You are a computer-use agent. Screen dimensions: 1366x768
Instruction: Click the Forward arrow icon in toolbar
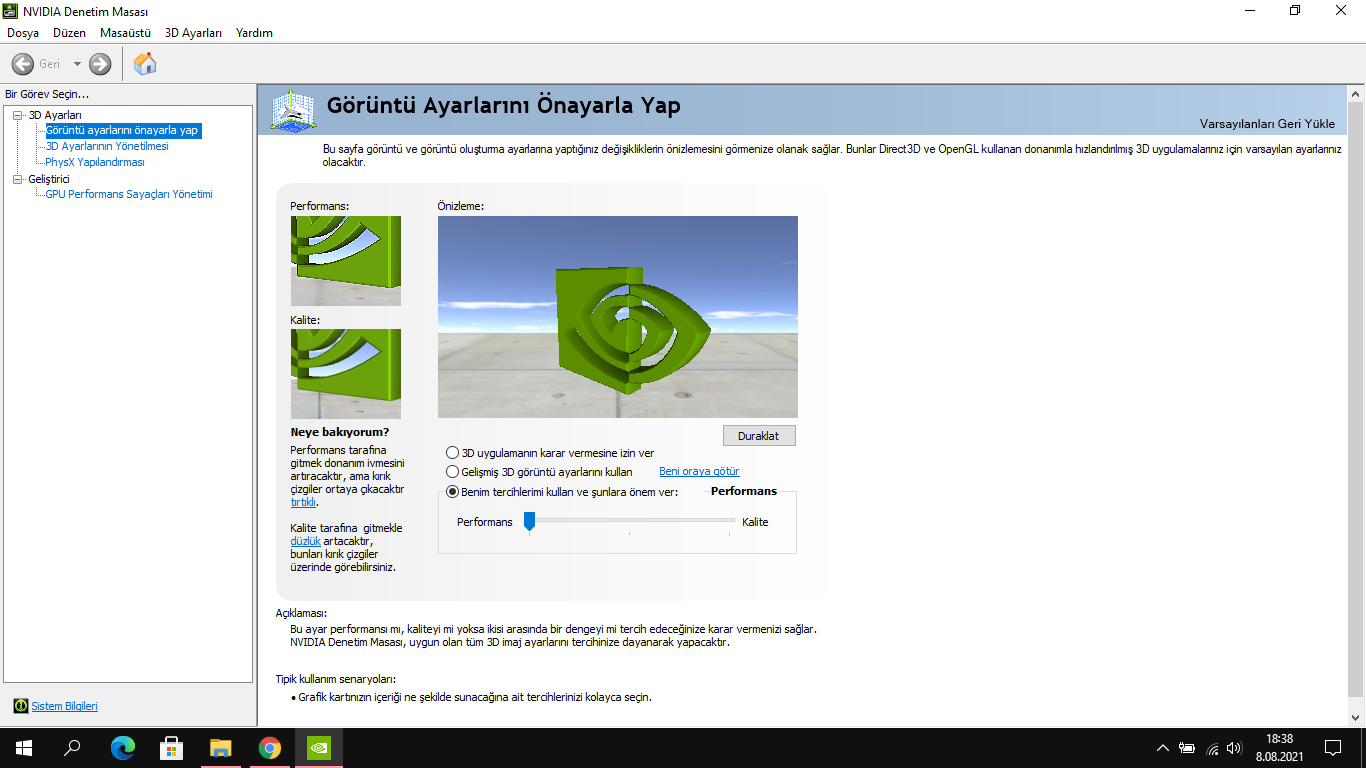click(x=100, y=64)
